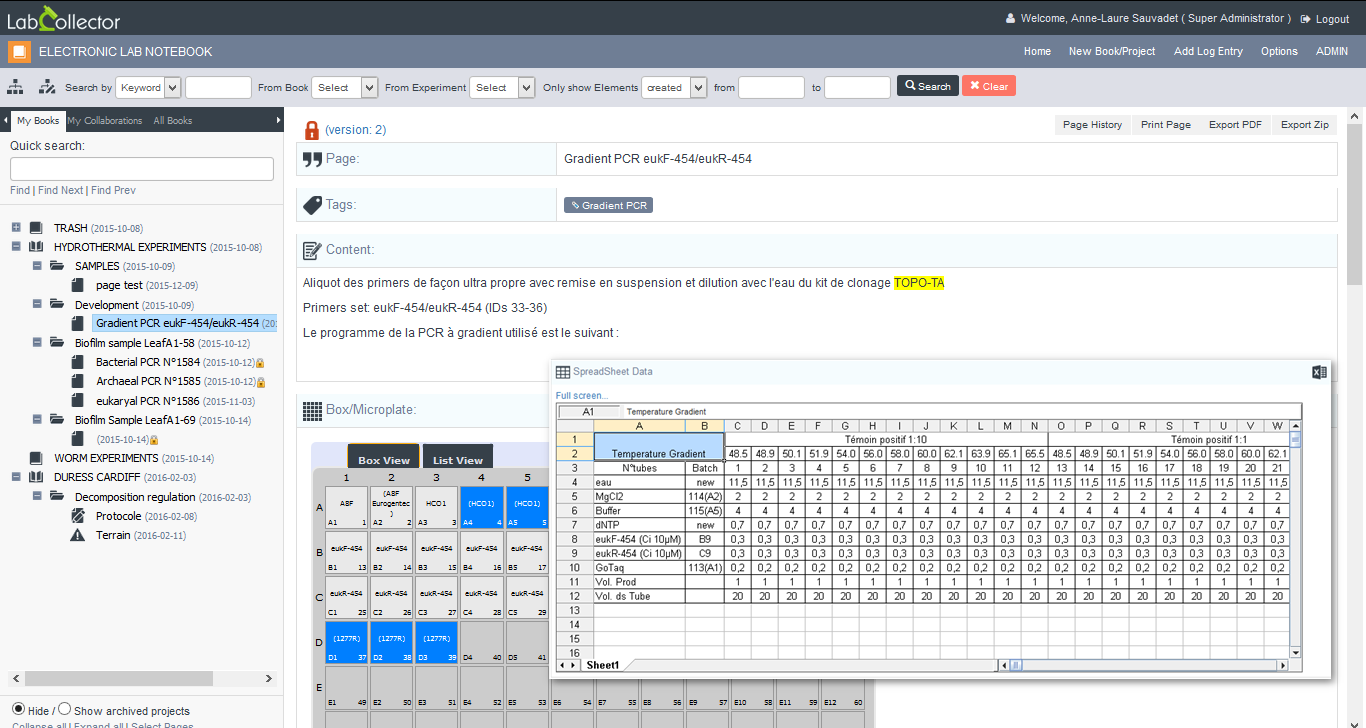Click the Export PDF button
This screenshot has height=728, width=1366.
[1235, 125]
